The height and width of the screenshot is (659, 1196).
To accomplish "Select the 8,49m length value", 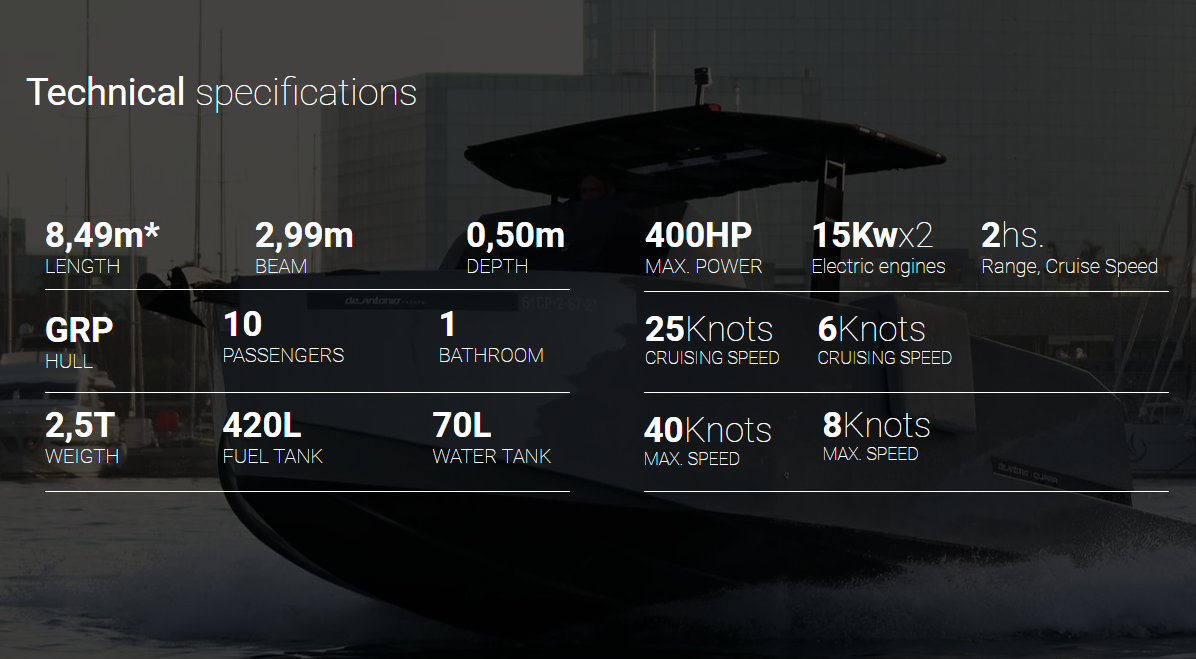I will (102, 235).
